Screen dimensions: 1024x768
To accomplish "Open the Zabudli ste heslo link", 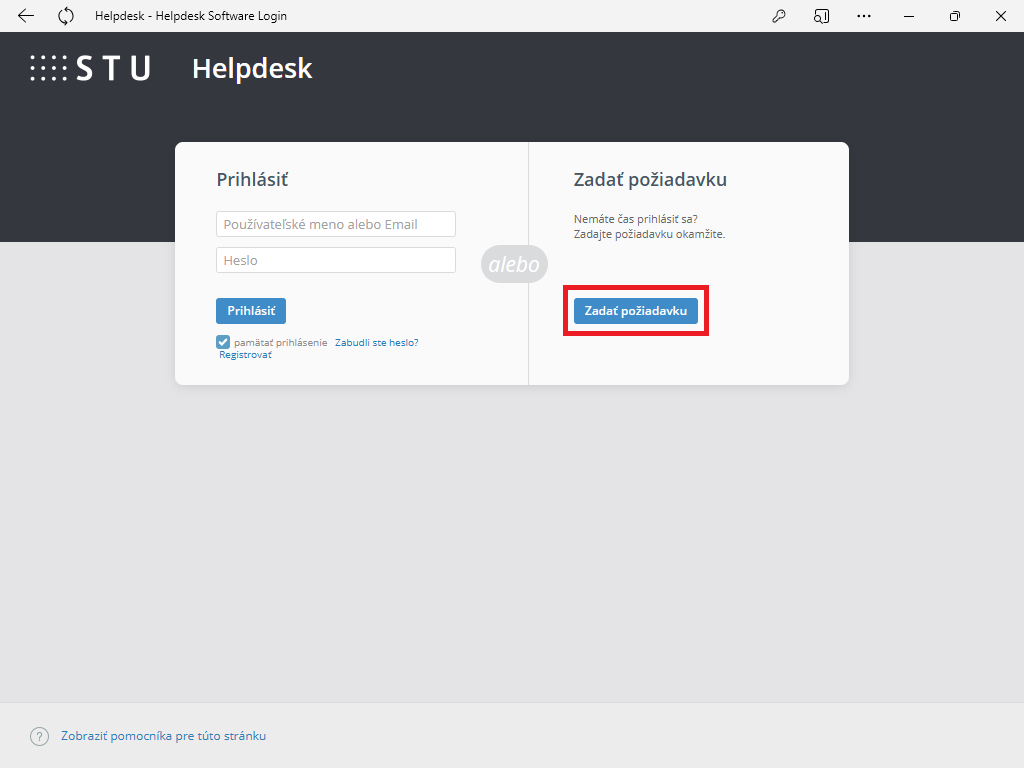I will click(375, 342).
